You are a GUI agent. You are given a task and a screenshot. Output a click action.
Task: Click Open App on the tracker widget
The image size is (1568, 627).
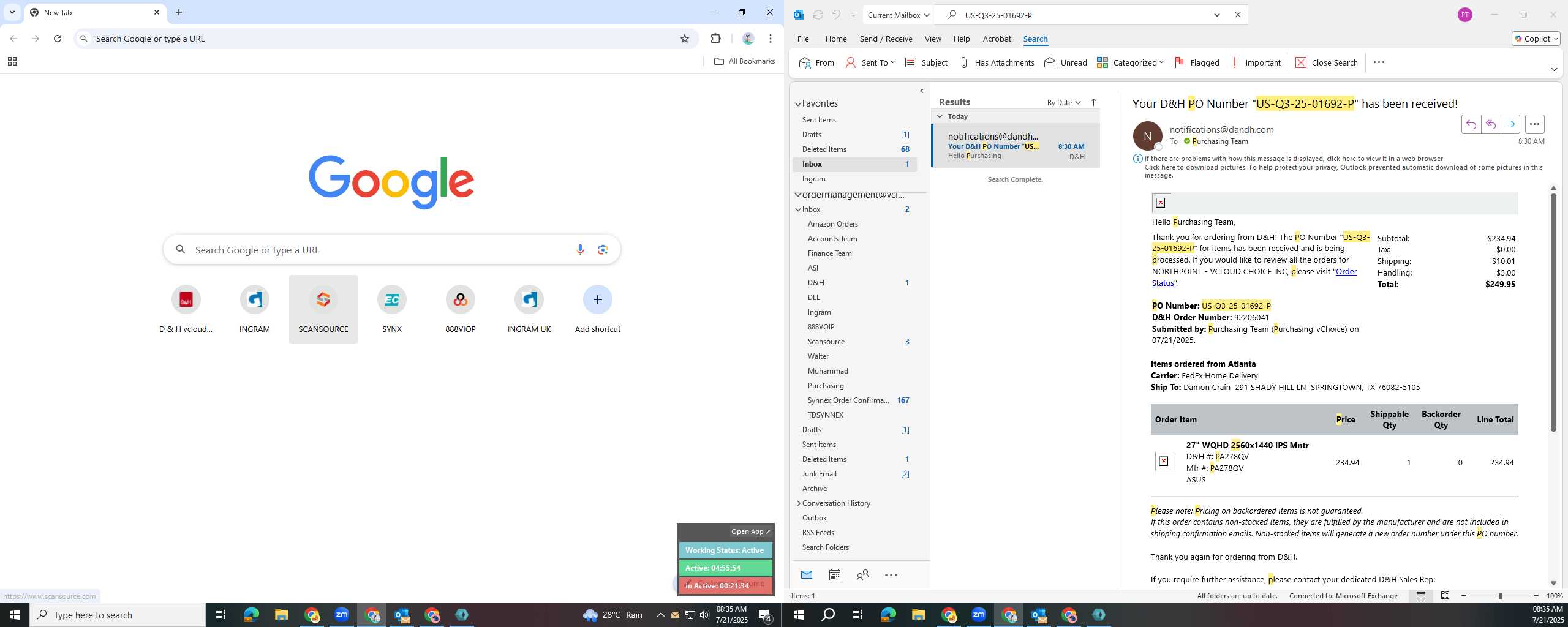(x=750, y=531)
